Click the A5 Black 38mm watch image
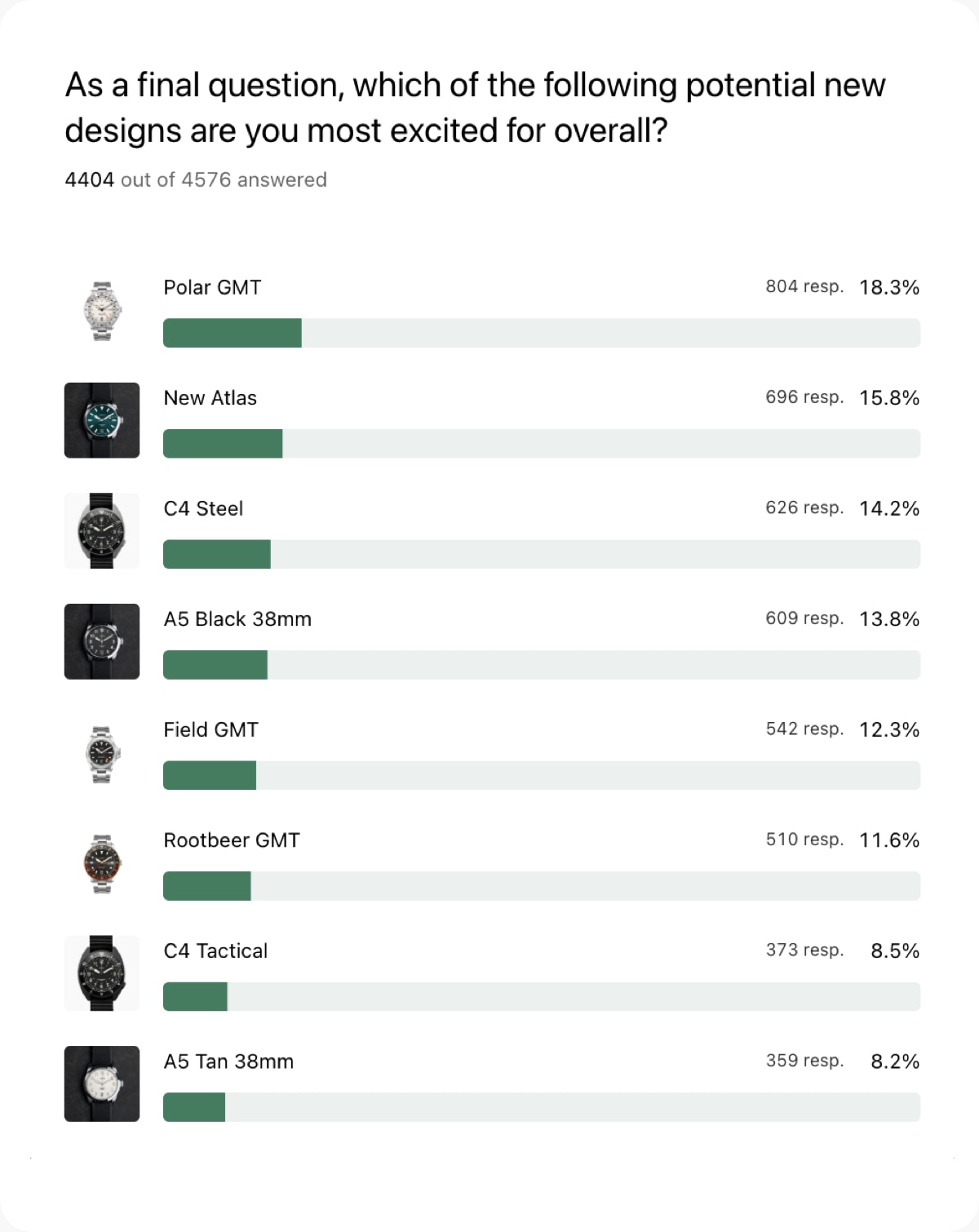 coord(102,641)
